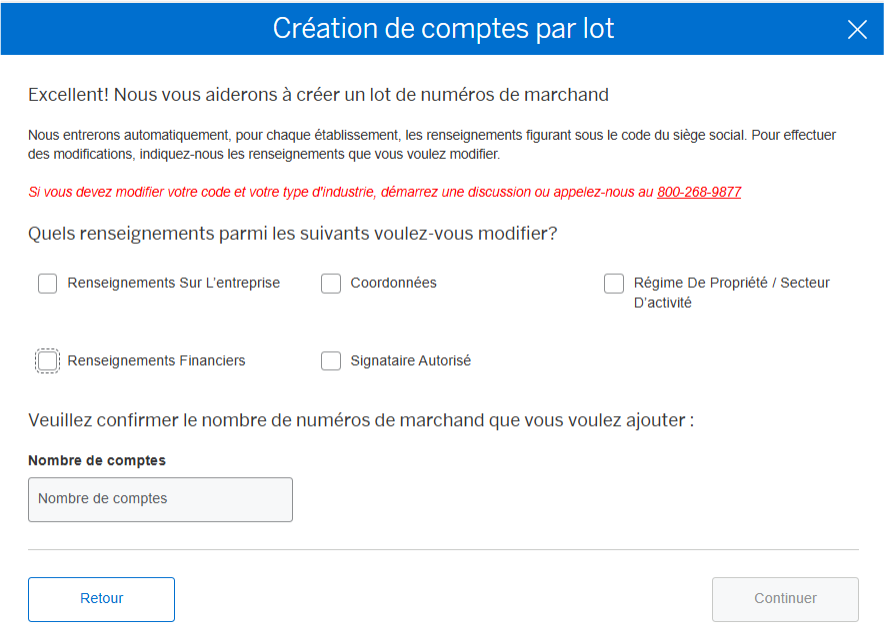Enable the Régime De Propriété checkbox
Image resolution: width=884 pixels, height=638 pixels.
614,284
